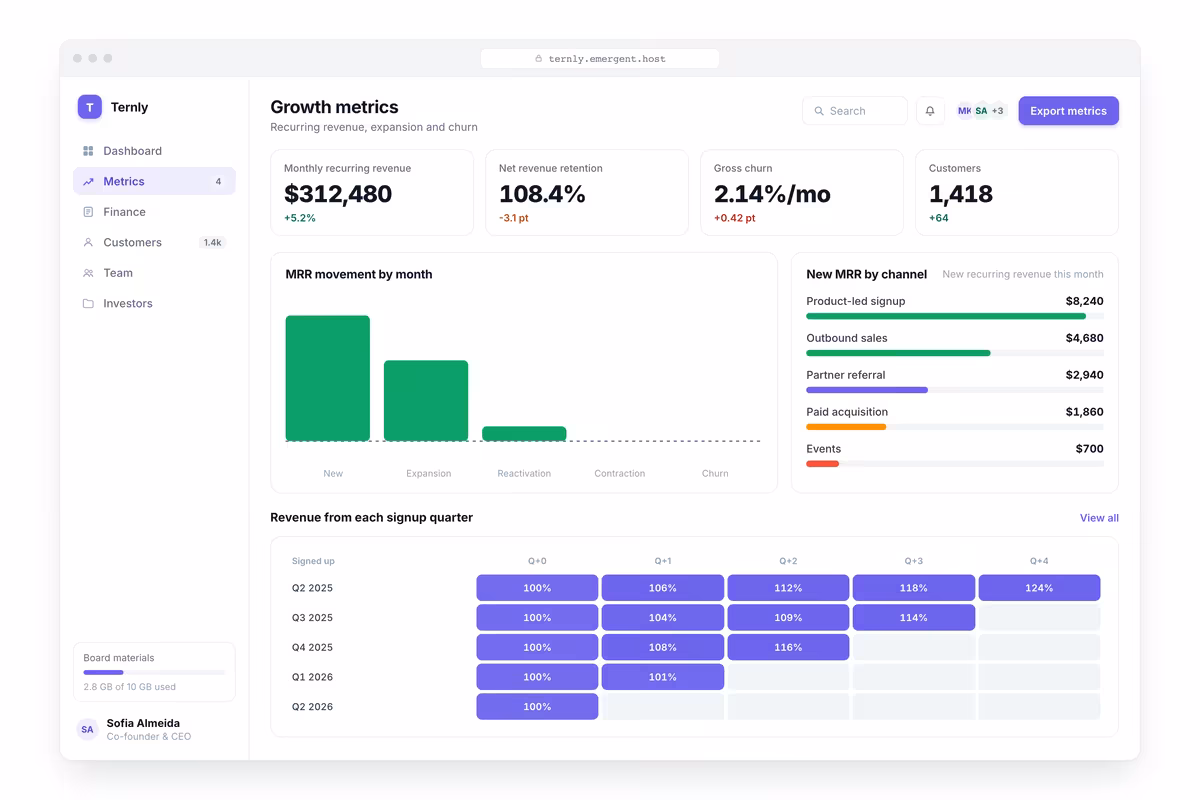
Task: Click the SA avatar in the header
Action: pyautogui.click(x=981, y=111)
